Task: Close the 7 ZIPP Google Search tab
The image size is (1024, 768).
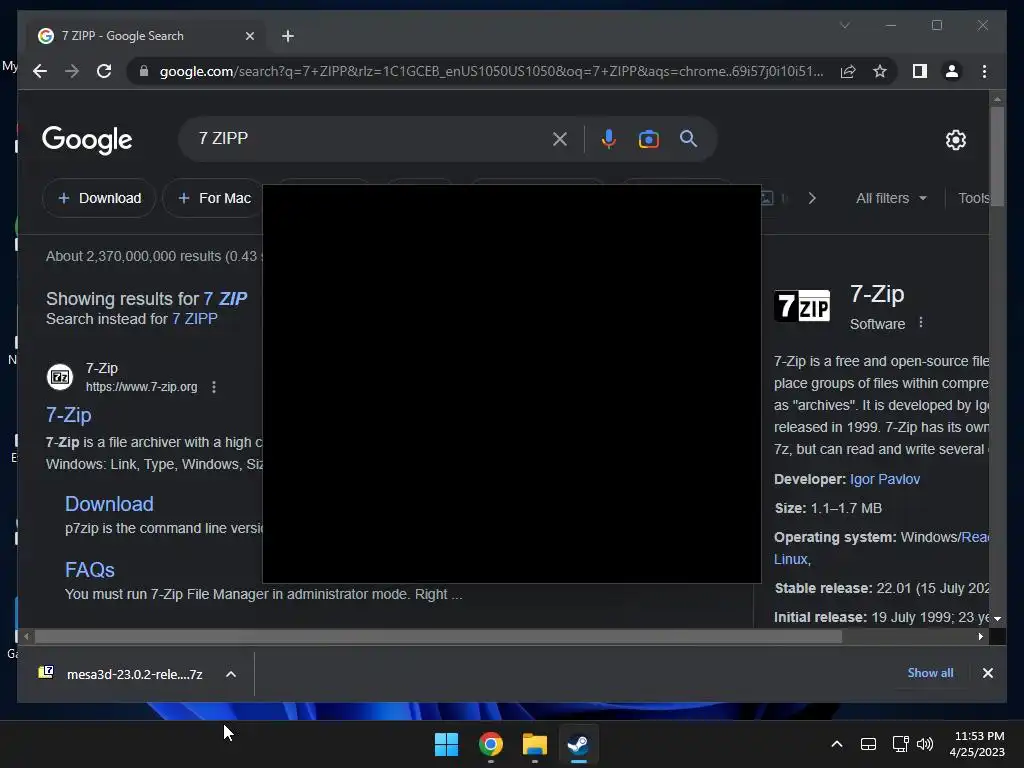Action: [249, 36]
